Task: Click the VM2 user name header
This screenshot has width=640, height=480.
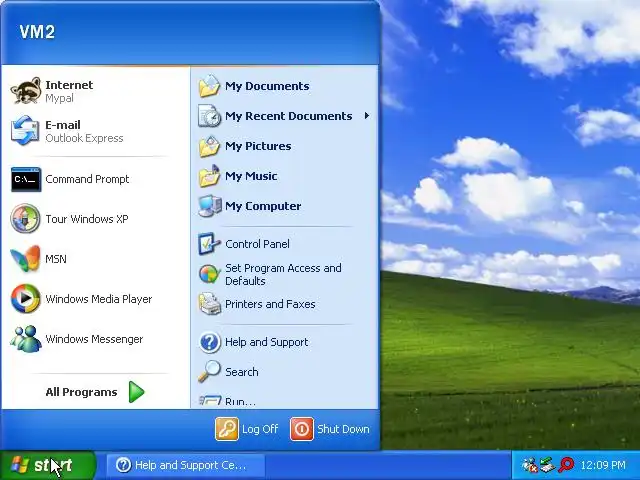Action: (37, 32)
